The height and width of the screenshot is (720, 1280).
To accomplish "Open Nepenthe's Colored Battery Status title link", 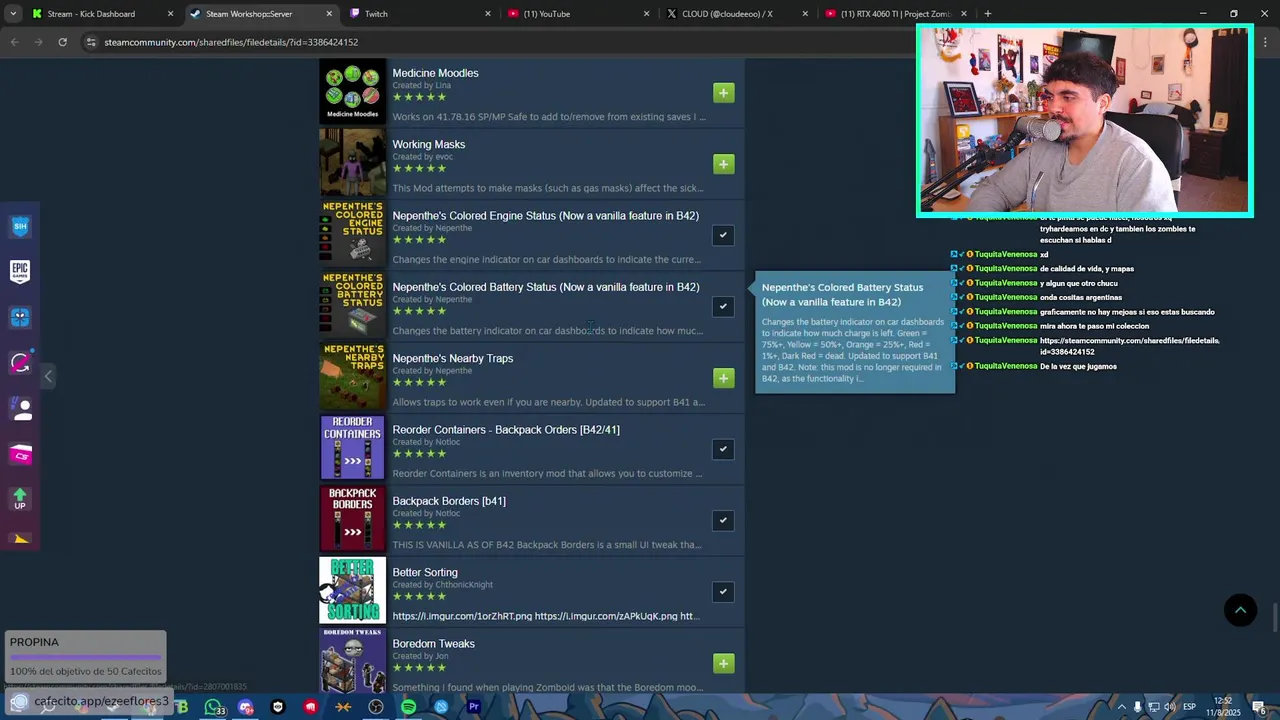I will [x=546, y=287].
